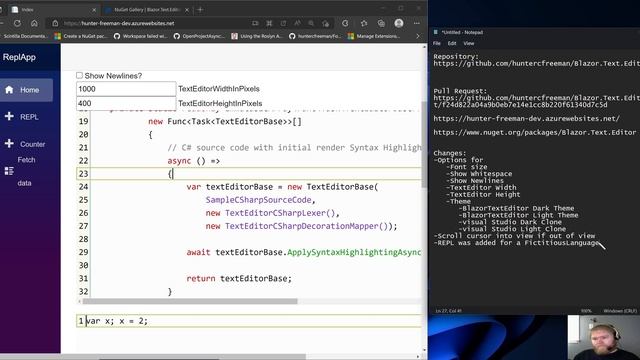Close the Index browser tab
This screenshot has height=360, width=640.
coord(94,10)
